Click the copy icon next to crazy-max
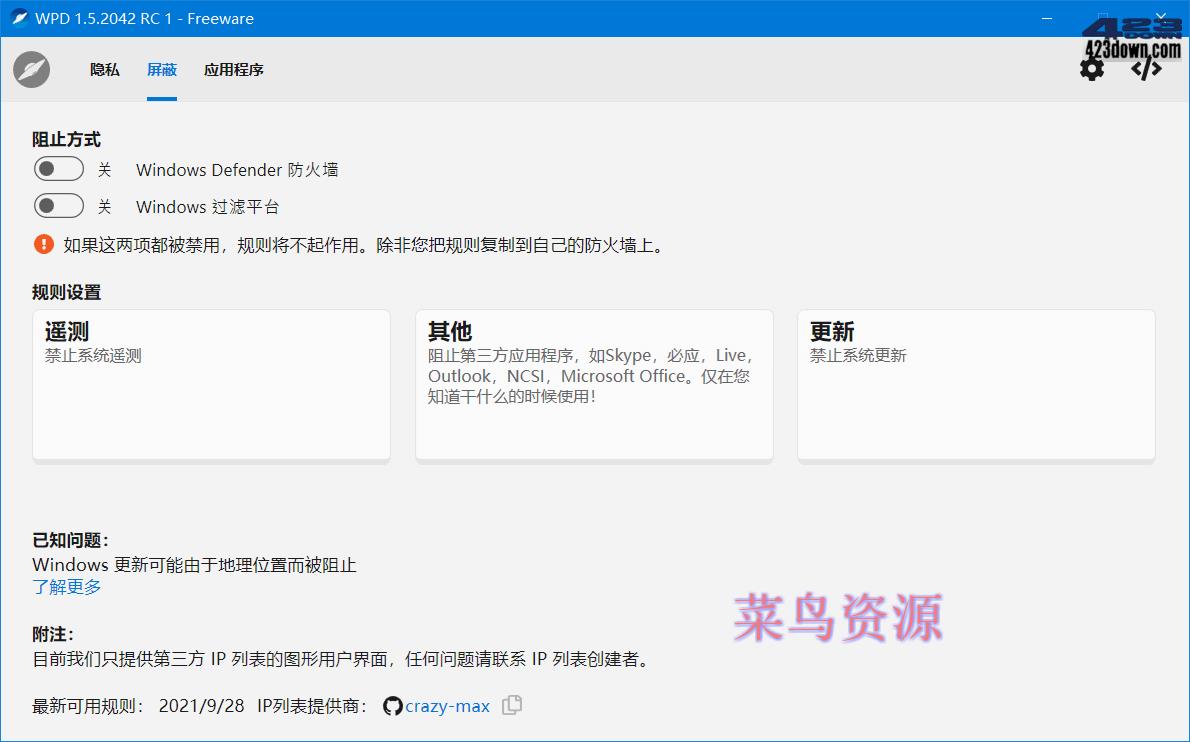Screen dimensions: 1190x742 click(511, 706)
